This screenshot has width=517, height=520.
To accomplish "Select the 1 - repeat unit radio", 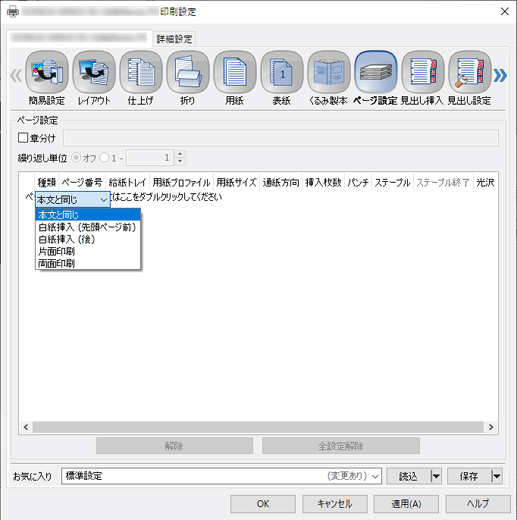I will point(104,157).
